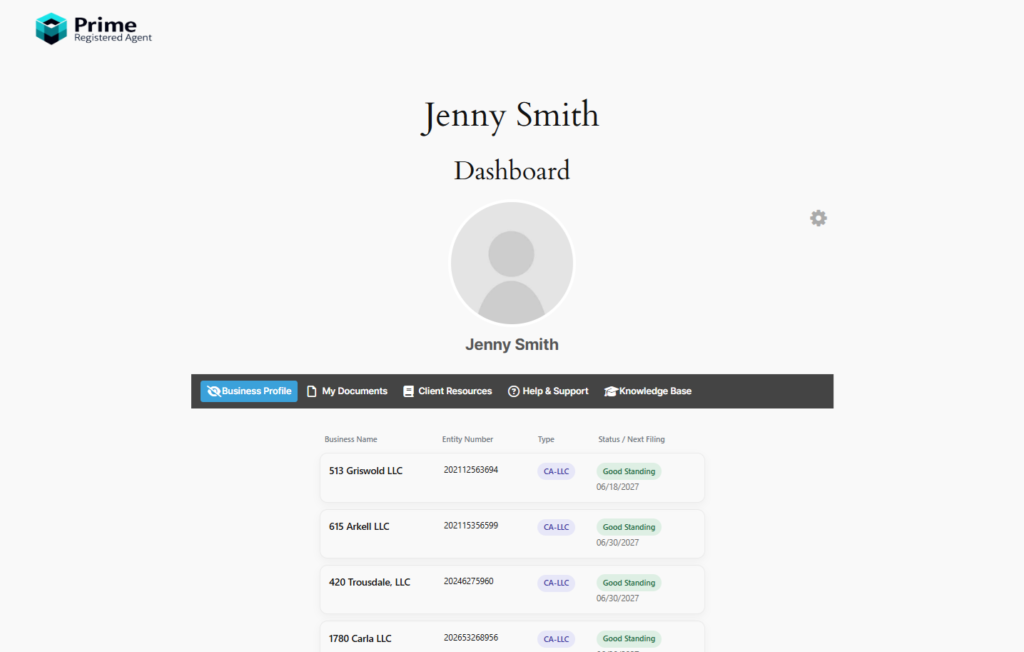Click the Status / Next Filing column header
Screen dimensions: 1024x652
click(x=632, y=439)
